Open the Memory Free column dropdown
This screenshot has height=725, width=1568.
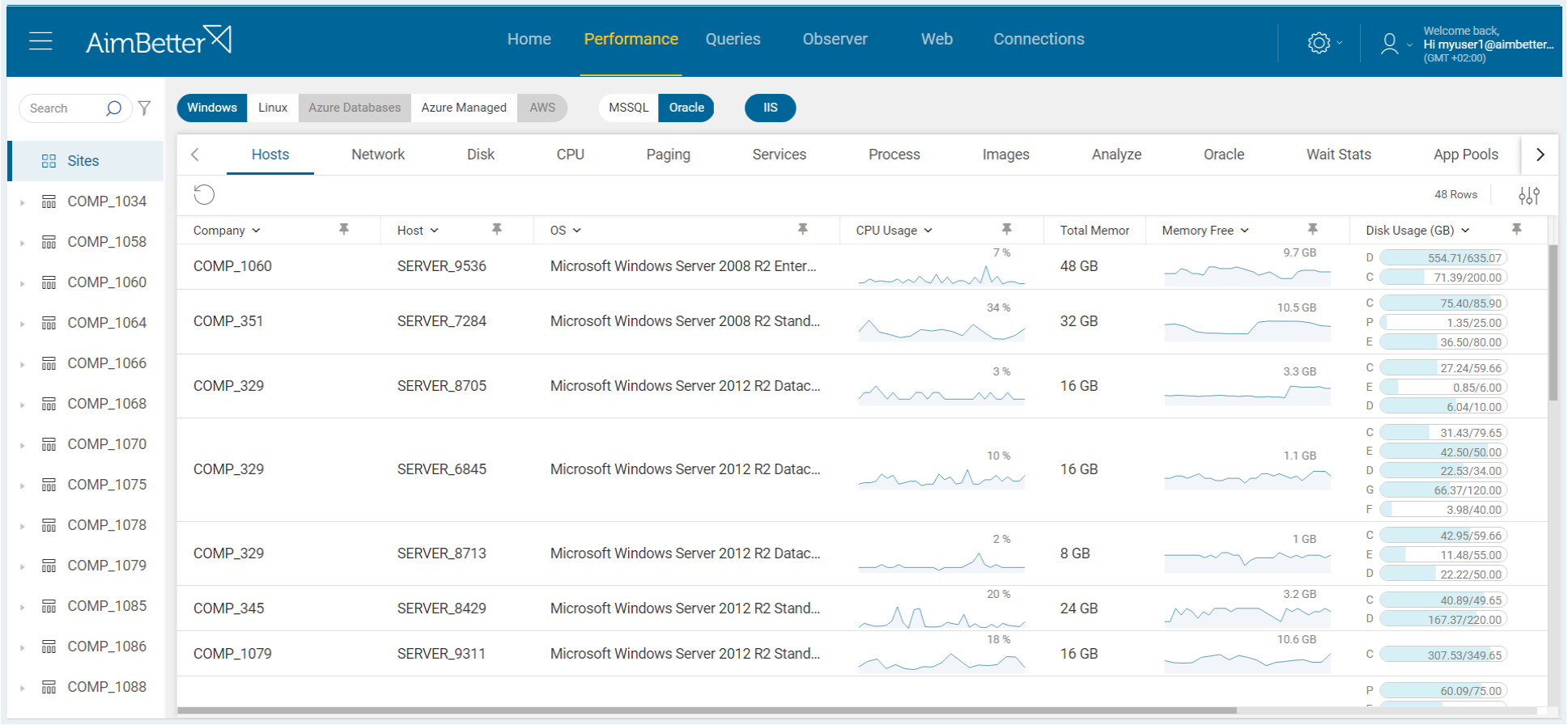tap(1244, 231)
